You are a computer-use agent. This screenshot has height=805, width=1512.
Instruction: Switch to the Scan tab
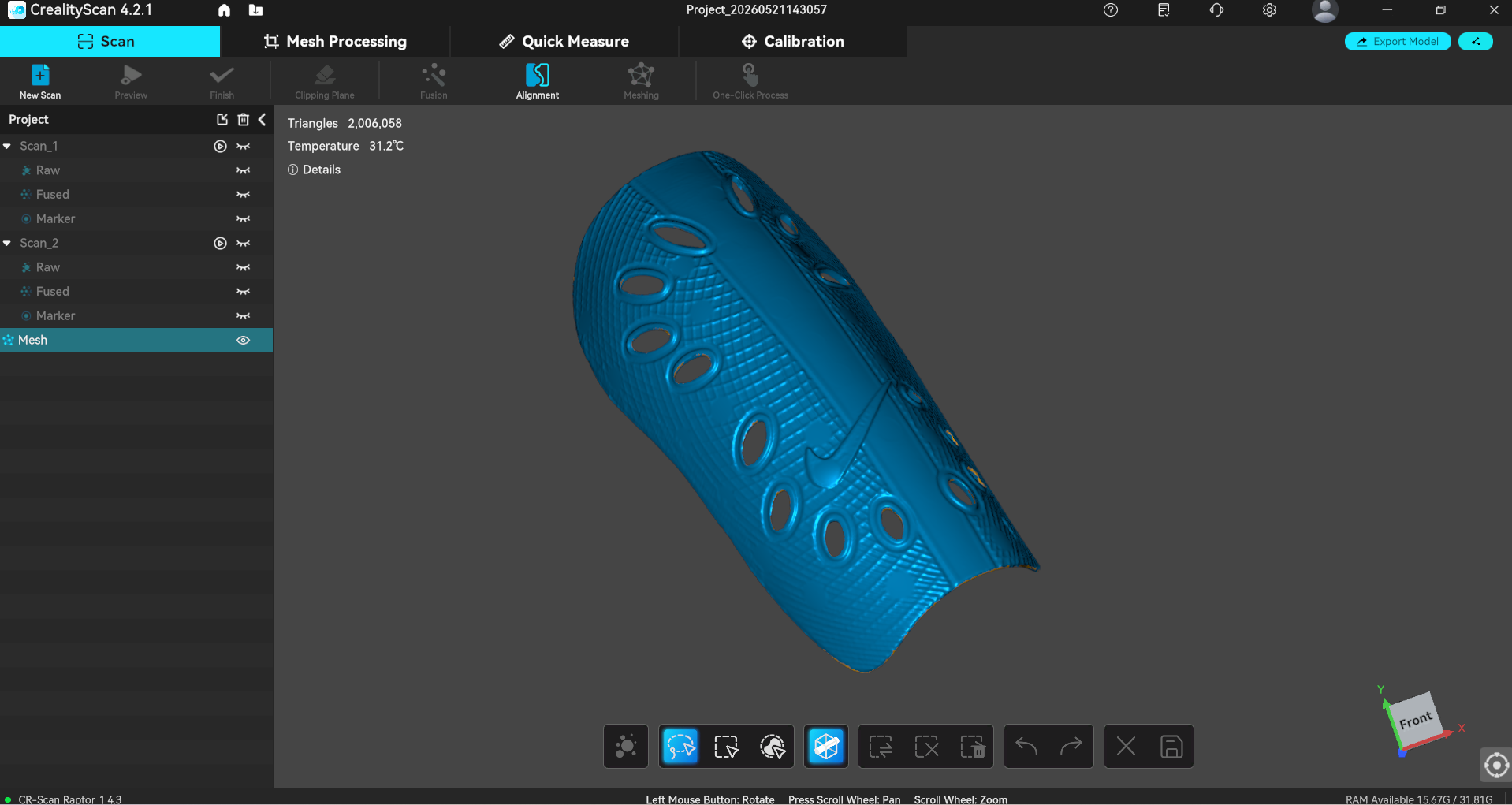(110, 42)
